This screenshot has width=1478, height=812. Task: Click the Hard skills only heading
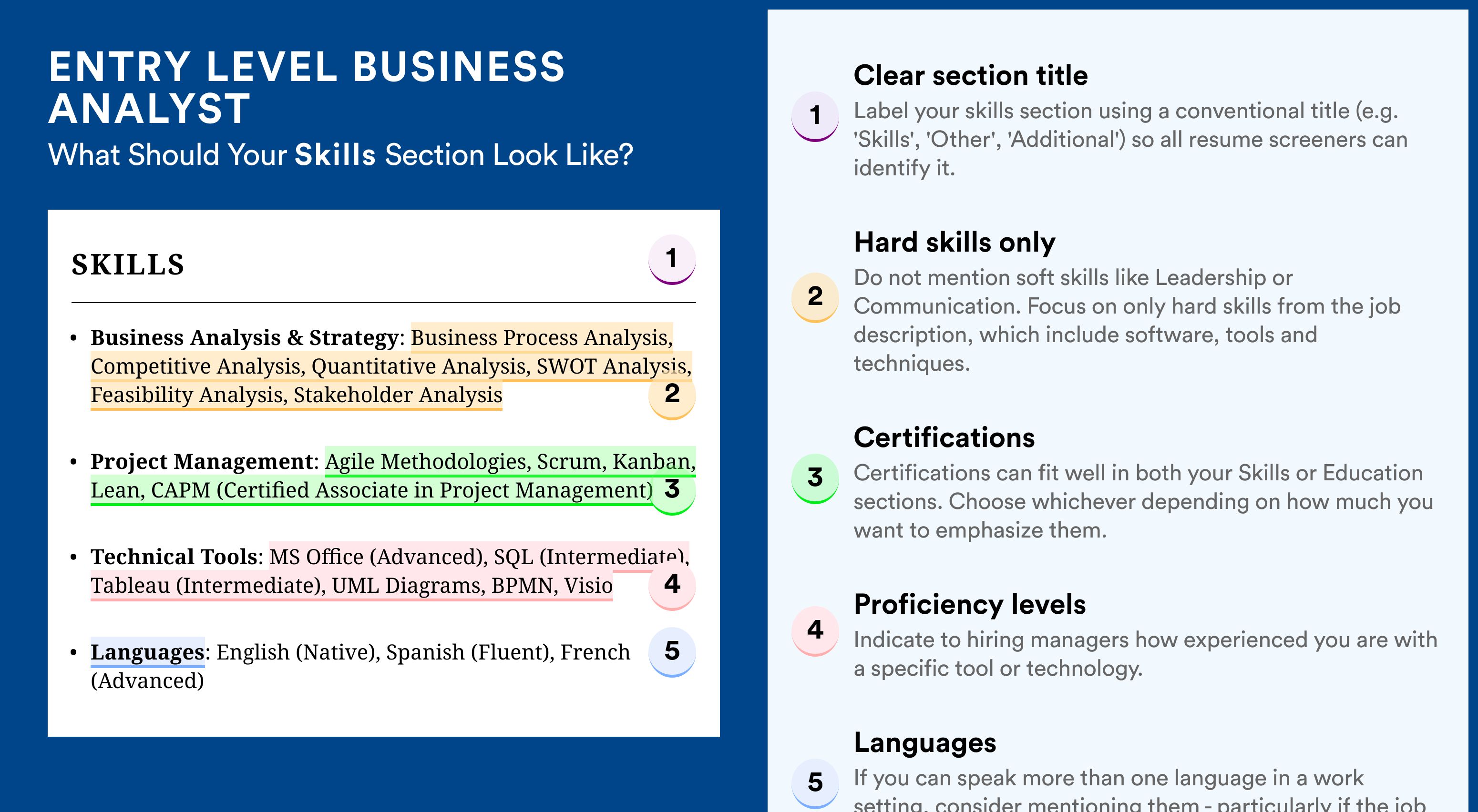tap(954, 242)
